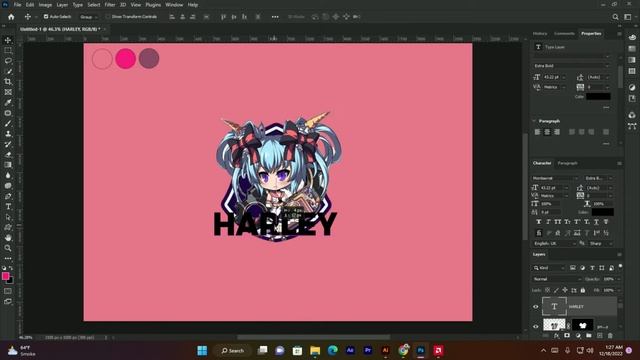Click the Home icon in options bar

click(11, 17)
